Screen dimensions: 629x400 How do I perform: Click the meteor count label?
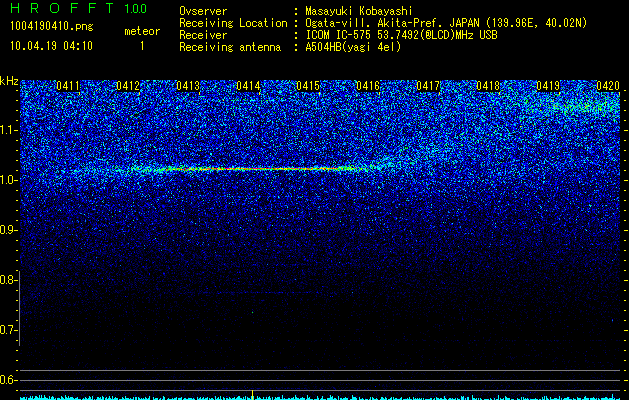click(x=142, y=31)
